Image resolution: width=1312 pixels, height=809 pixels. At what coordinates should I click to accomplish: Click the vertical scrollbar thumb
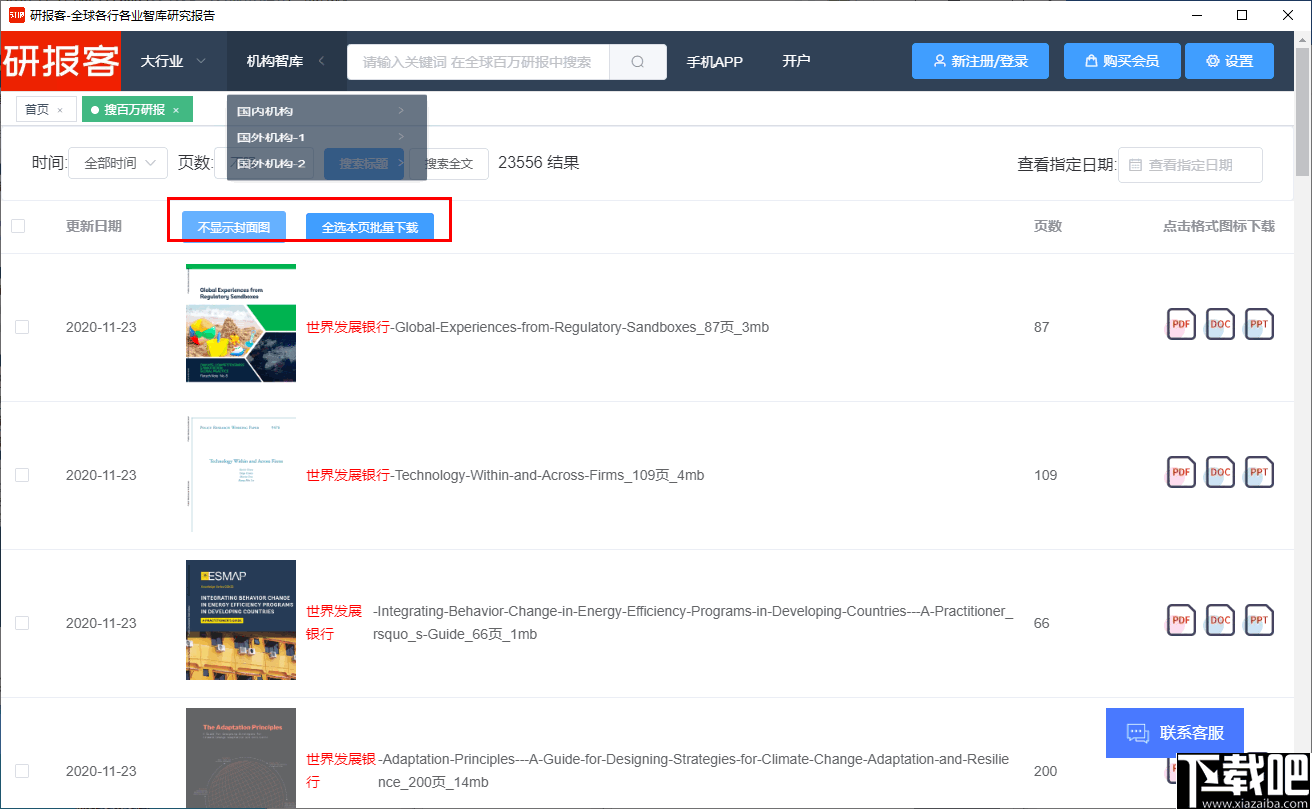coord(1302,110)
